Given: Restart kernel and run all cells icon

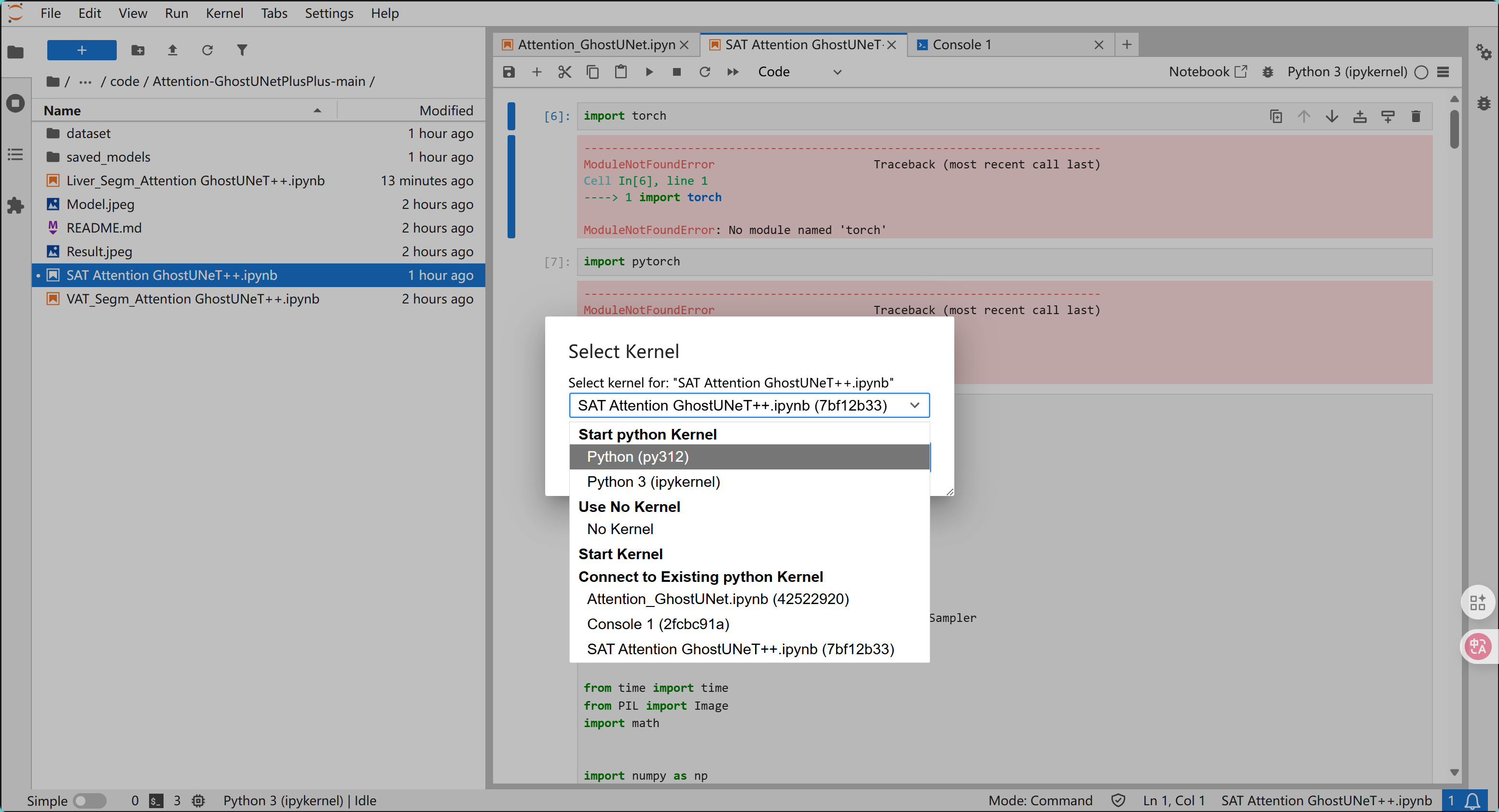Looking at the screenshot, I should click(733, 71).
